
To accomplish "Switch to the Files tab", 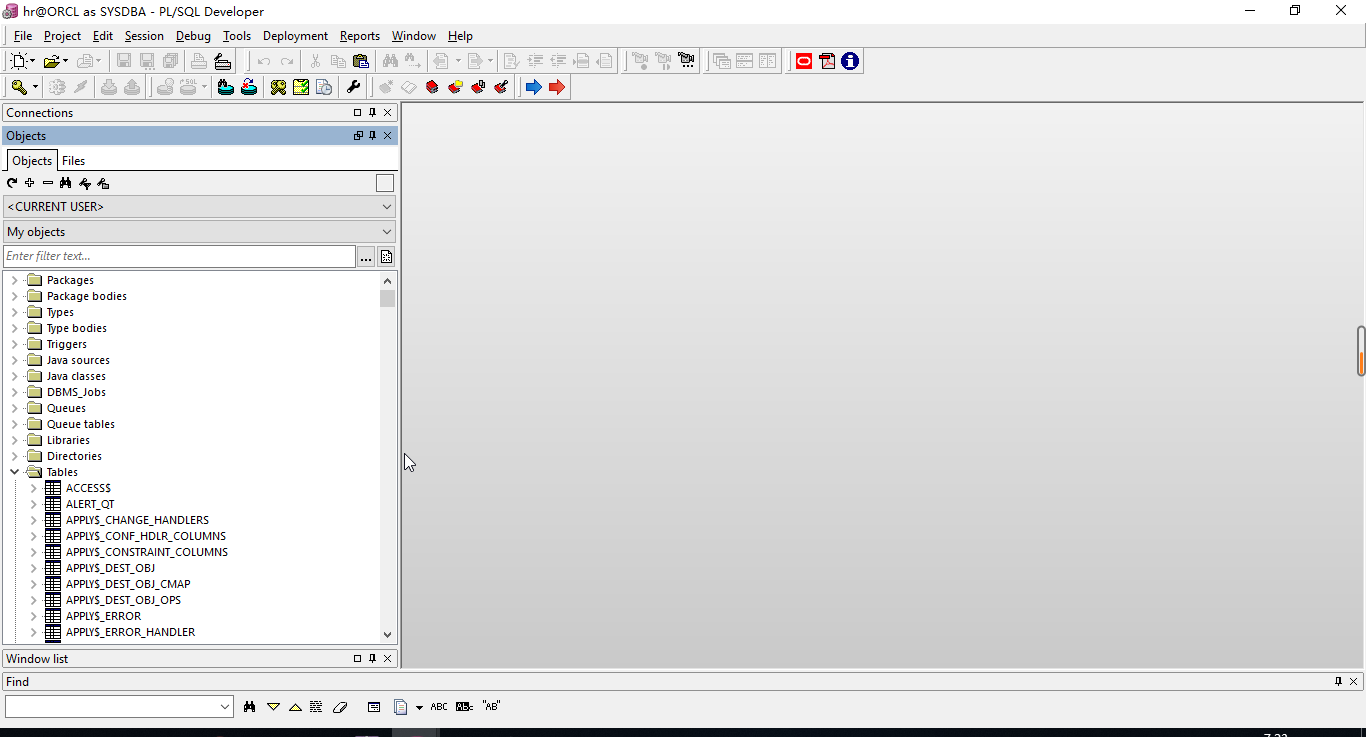I will [74, 161].
